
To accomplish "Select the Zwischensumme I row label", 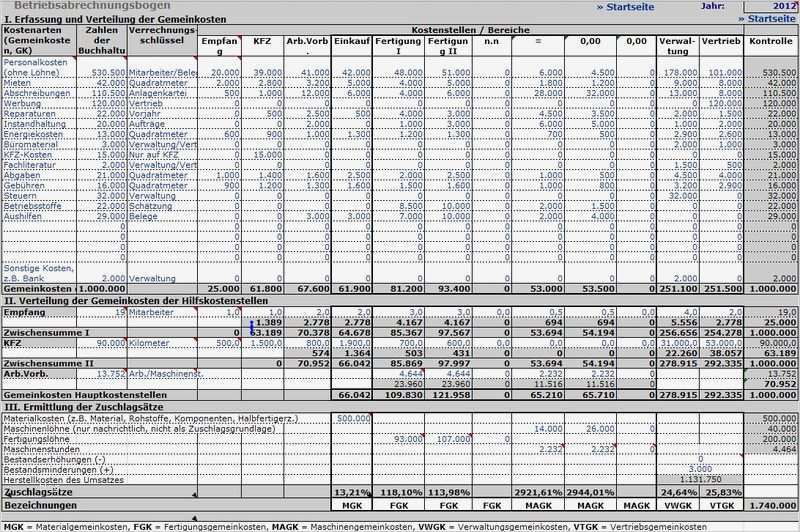I will [46, 333].
